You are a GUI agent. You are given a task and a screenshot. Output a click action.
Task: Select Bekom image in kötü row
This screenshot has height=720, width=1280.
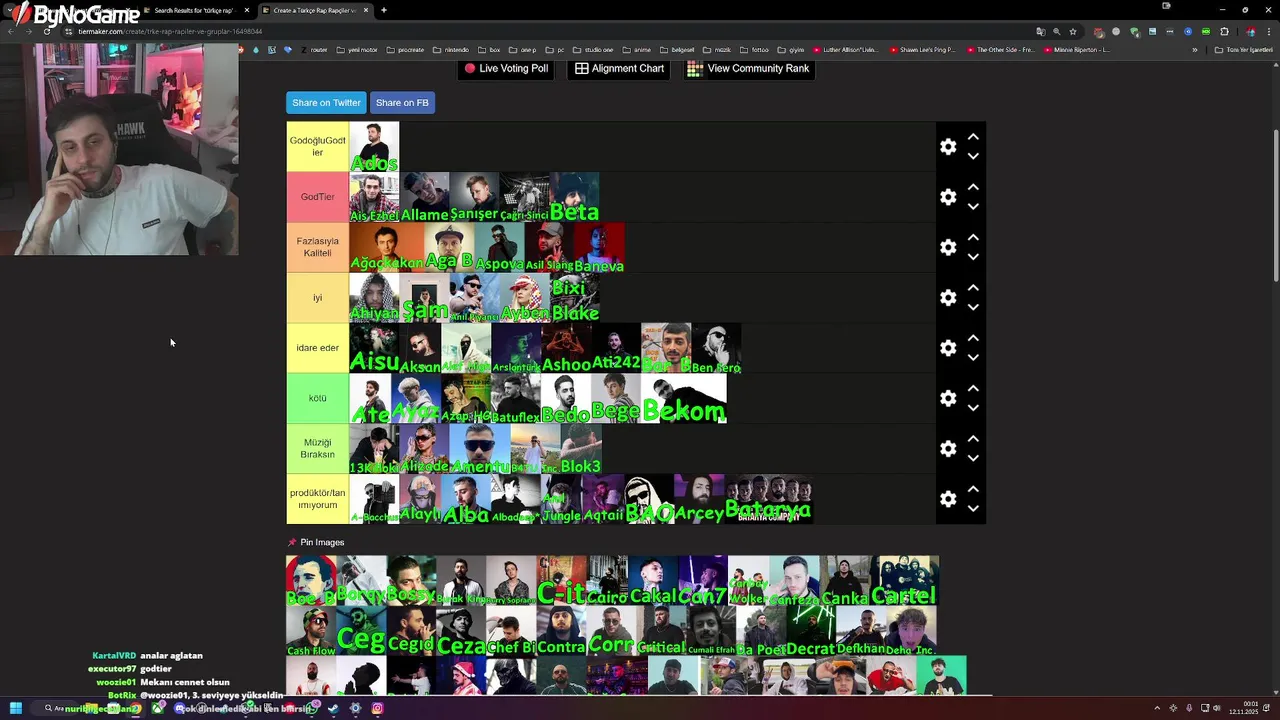683,398
